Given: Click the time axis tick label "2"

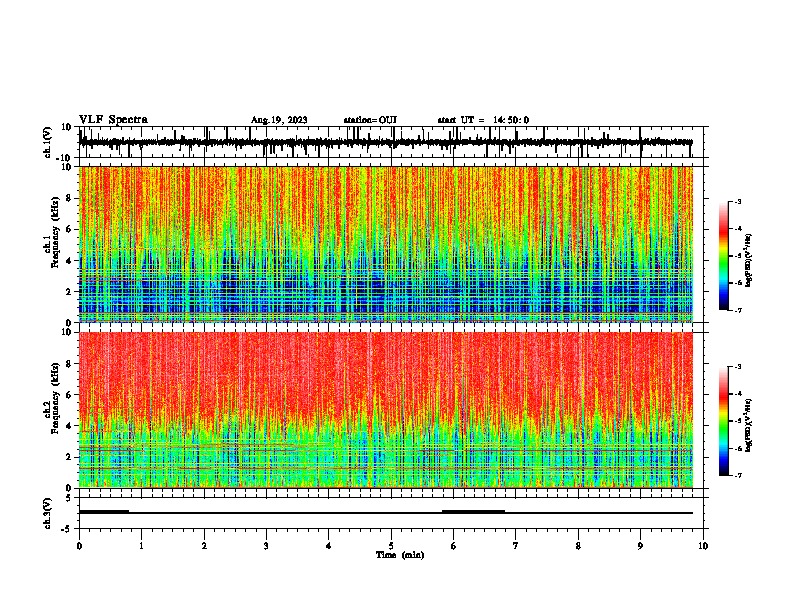Looking at the screenshot, I should coord(204,546).
